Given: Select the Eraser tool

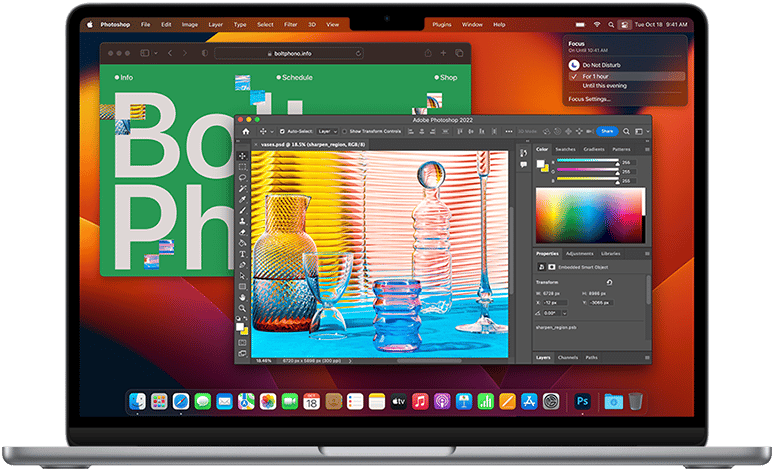Looking at the screenshot, I should (x=242, y=232).
